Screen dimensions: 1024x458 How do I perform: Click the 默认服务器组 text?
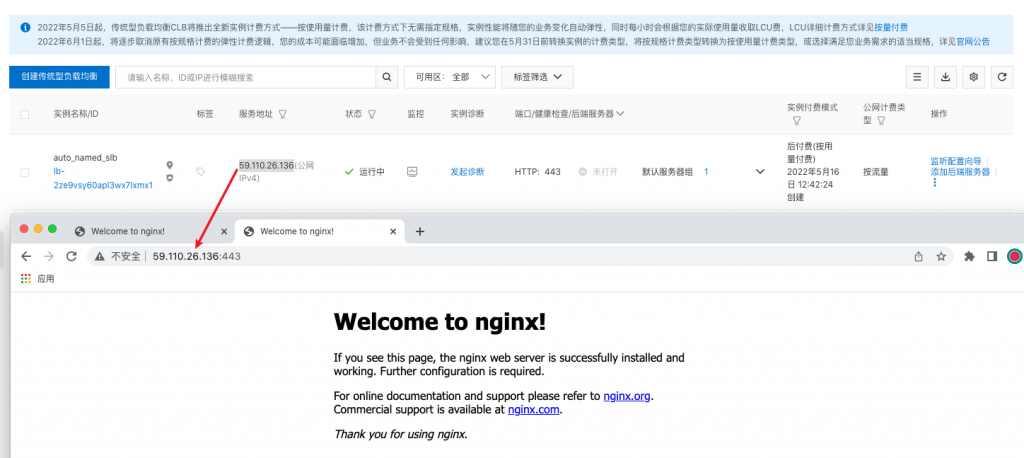[667, 172]
